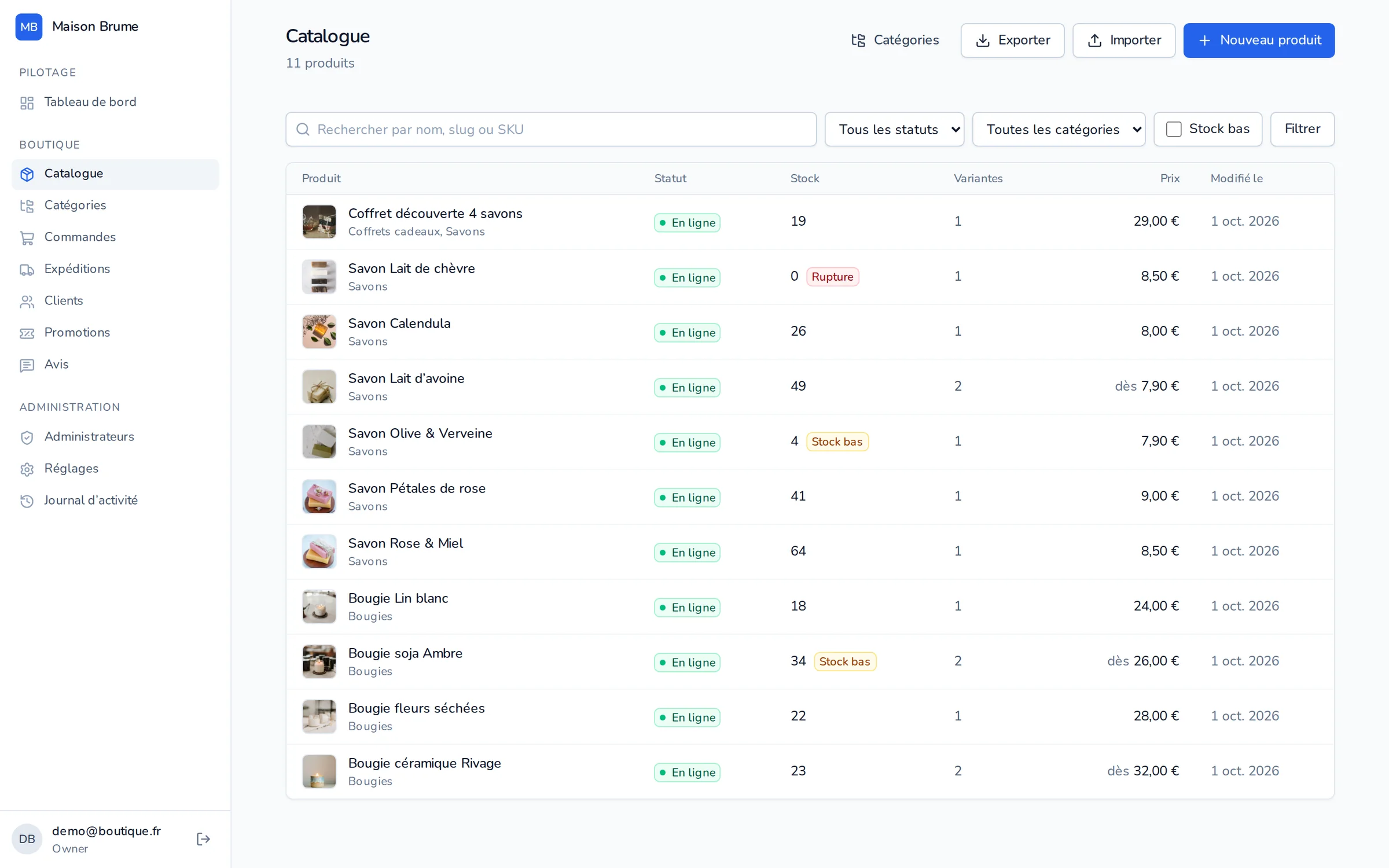The width and height of the screenshot is (1389, 868).
Task: Click the magnifier icon in search field
Action: 303,129
